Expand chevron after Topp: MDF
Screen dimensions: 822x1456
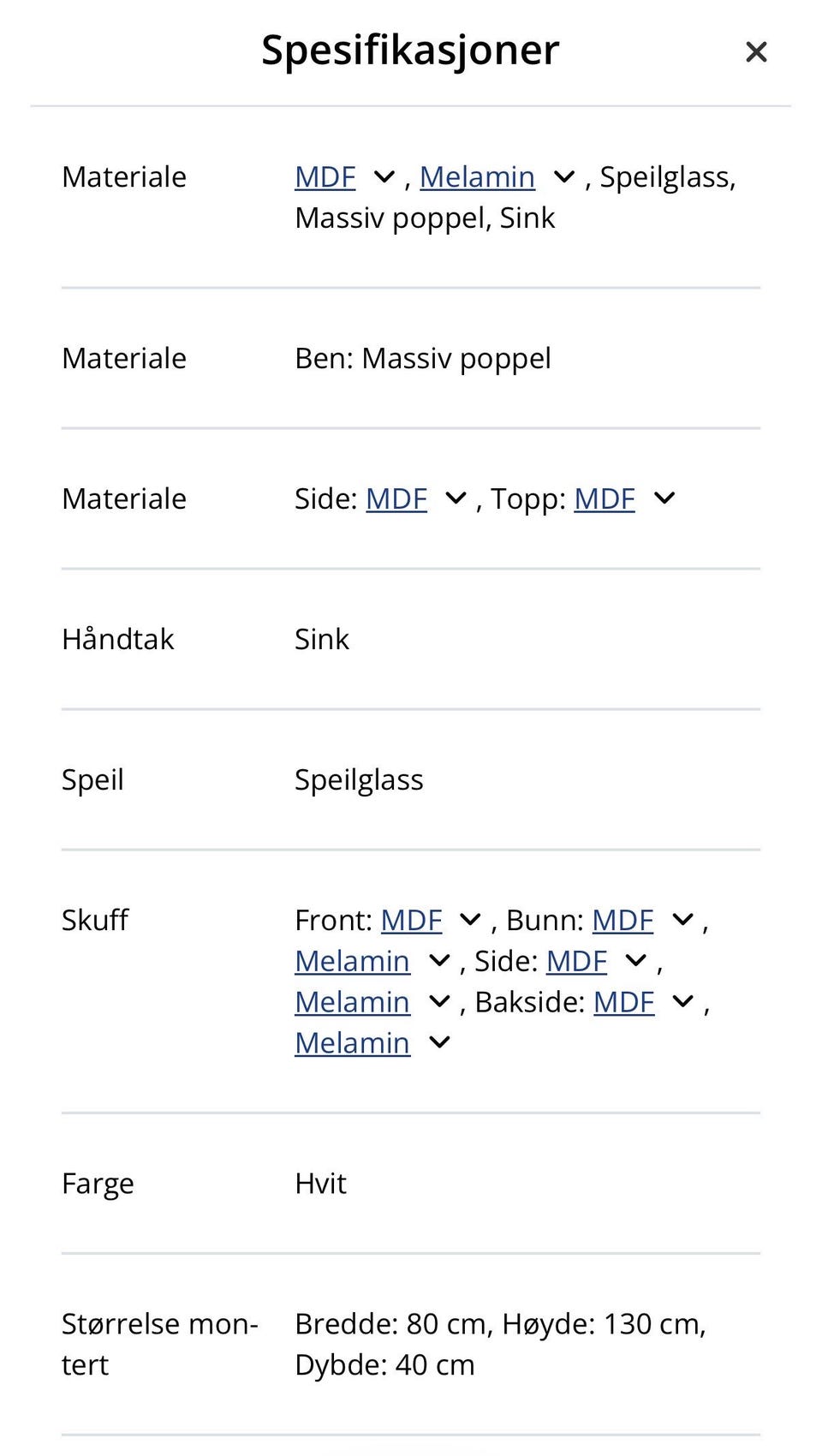pos(664,498)
